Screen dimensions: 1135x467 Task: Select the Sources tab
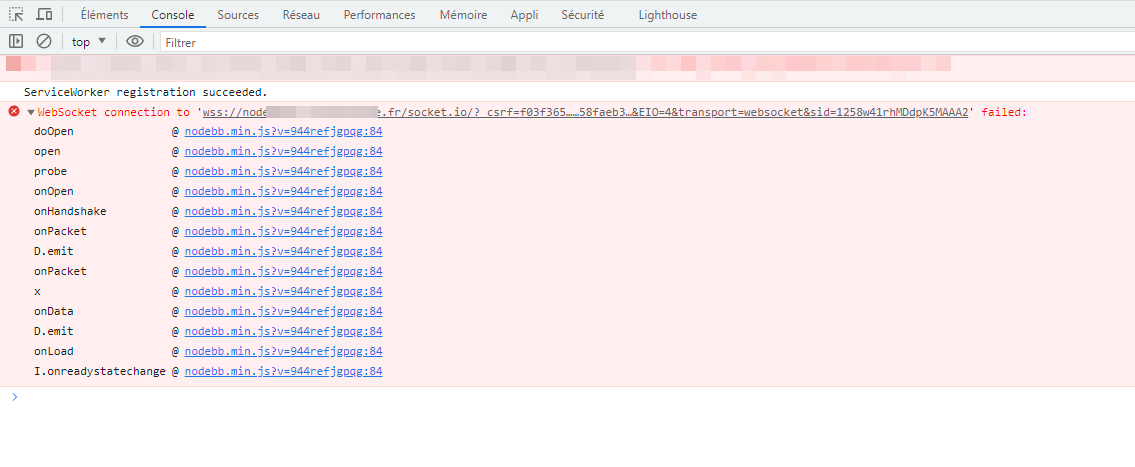pos(238,15)
